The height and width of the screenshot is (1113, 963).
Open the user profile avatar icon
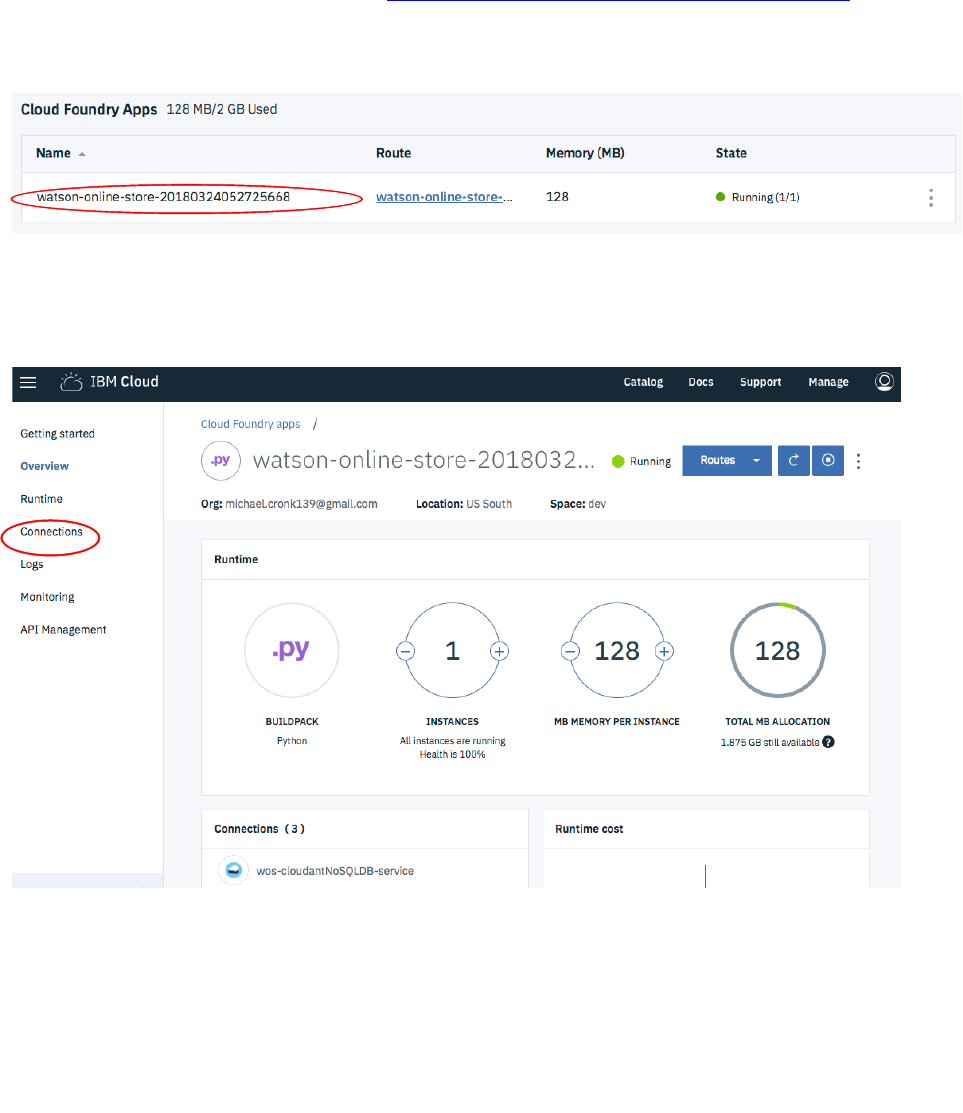pos(884,382)
